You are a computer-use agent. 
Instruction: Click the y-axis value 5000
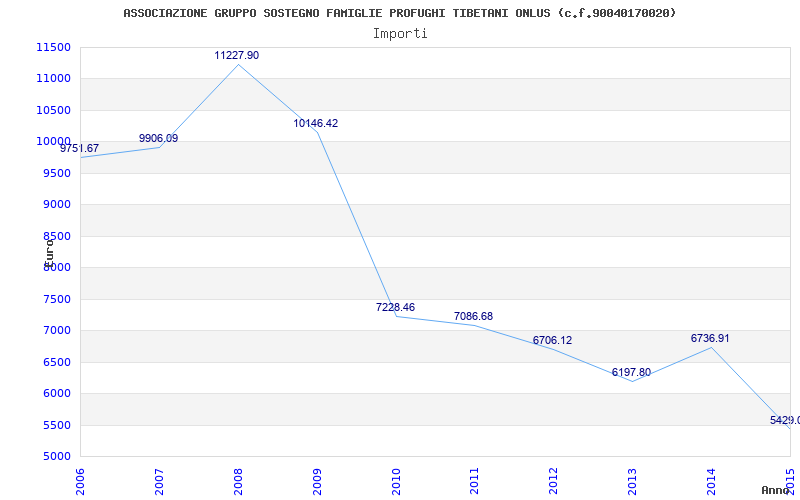[x=56, y=456]
